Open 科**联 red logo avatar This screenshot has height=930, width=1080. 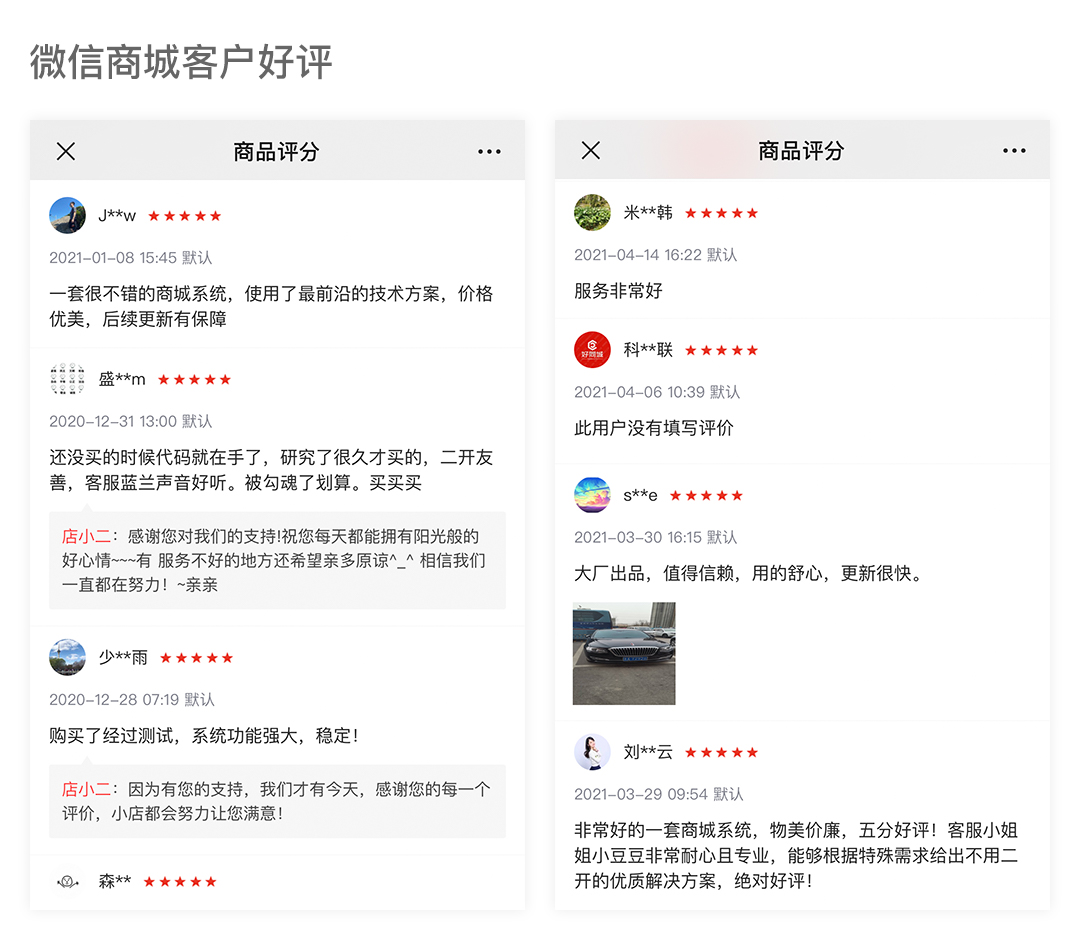pos(592,350)
